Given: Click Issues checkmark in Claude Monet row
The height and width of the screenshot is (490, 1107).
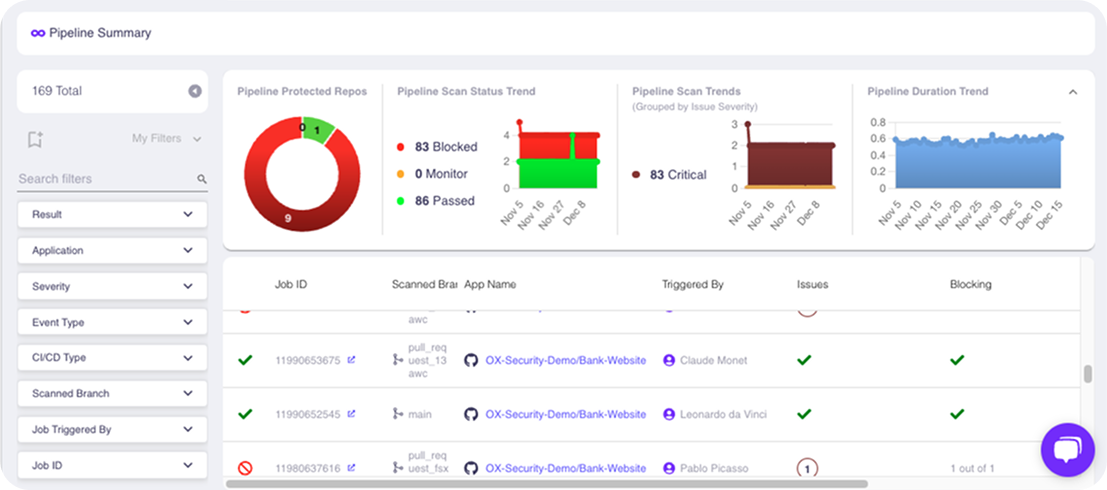Looking at the screenshot, I should point(804,360).
